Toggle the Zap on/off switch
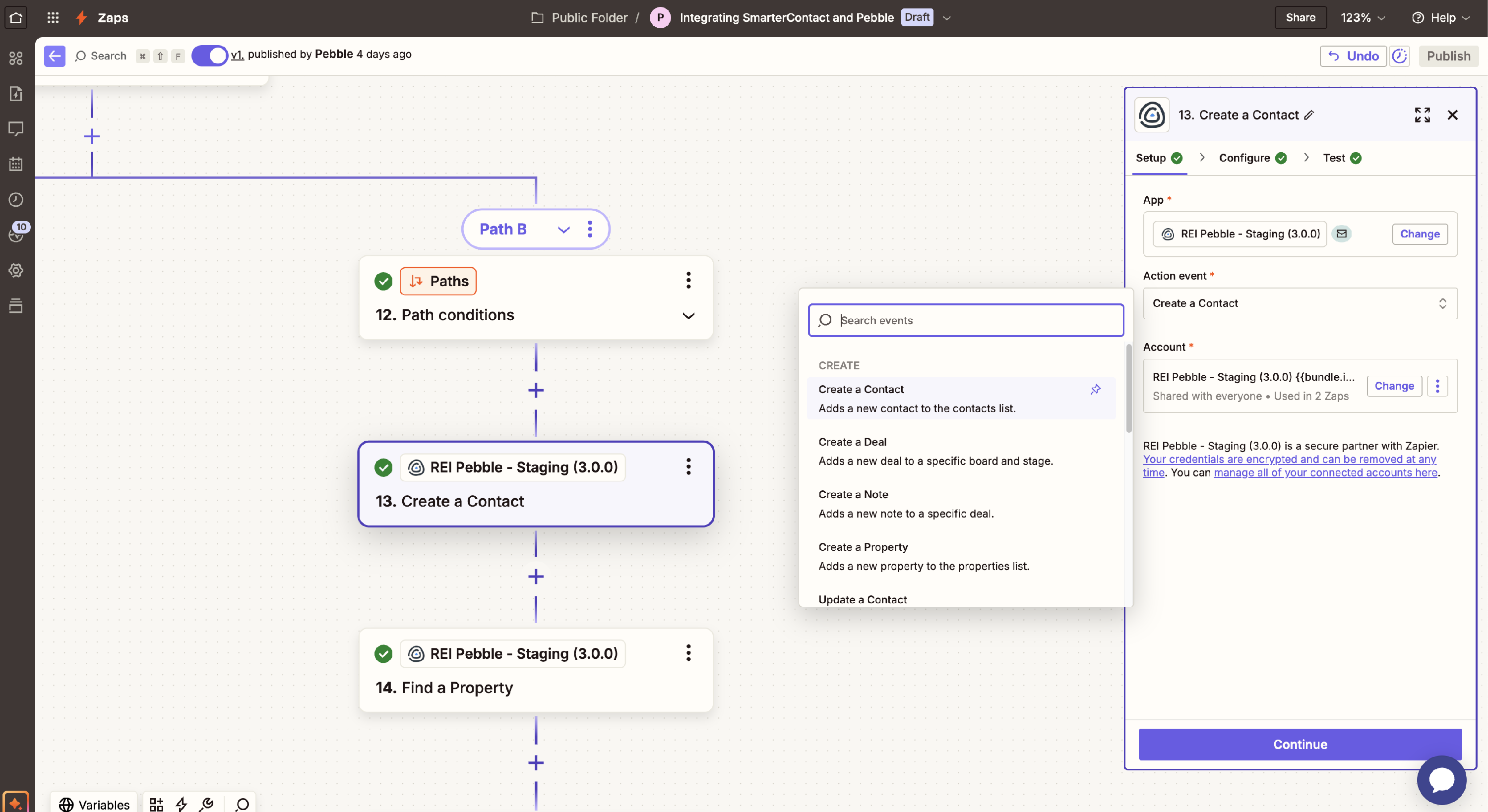The image size is (1488, 812). (x=209, y=56)
